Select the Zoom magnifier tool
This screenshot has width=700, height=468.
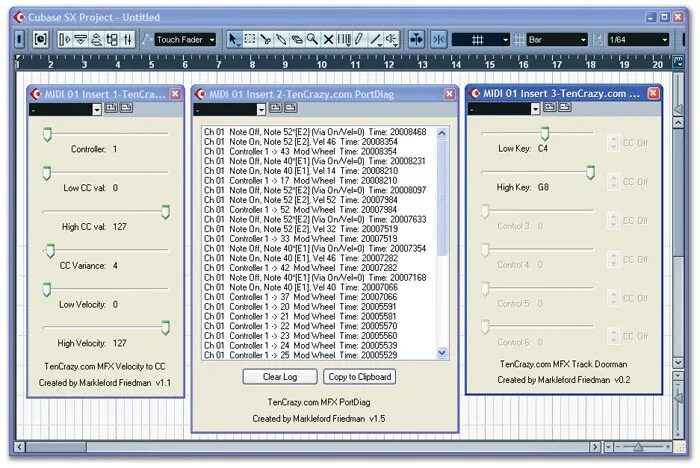[x=312, y=40]
